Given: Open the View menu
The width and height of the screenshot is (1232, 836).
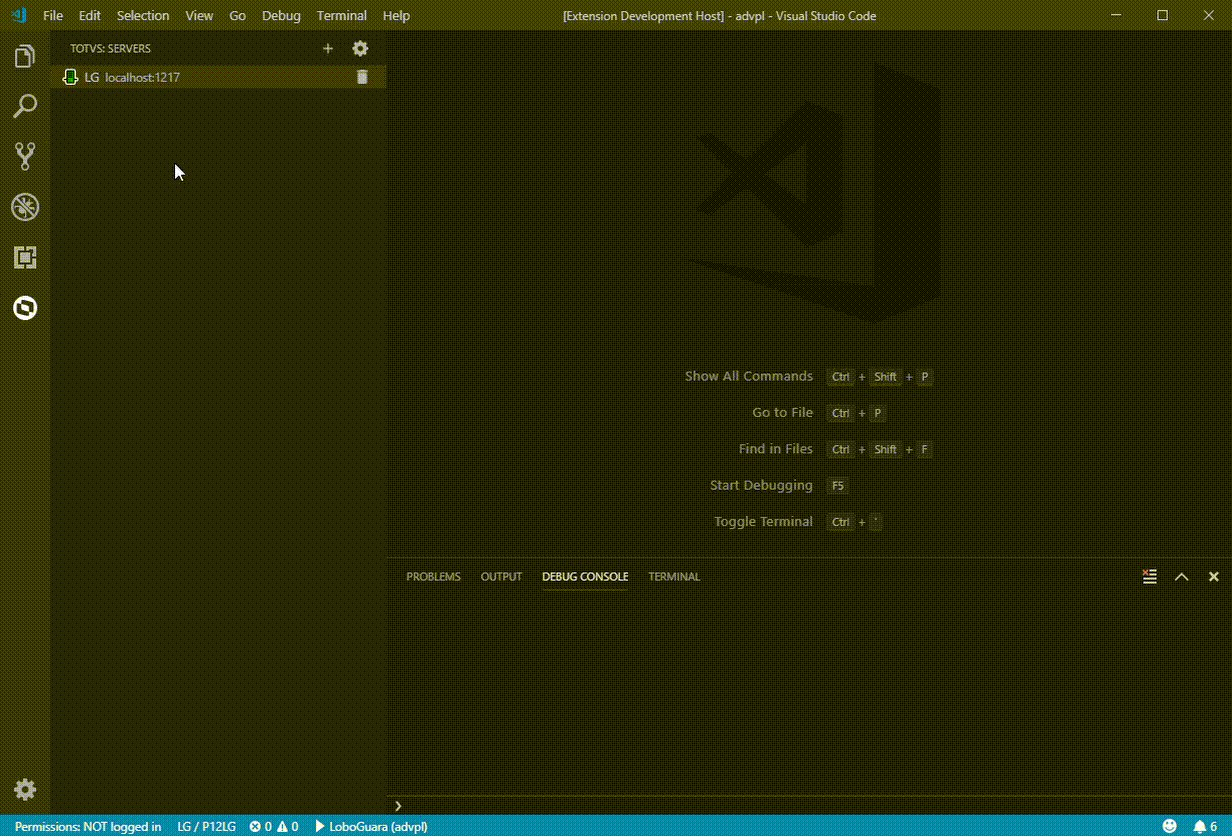Looking at the screenshot, I should coord(199,16).
